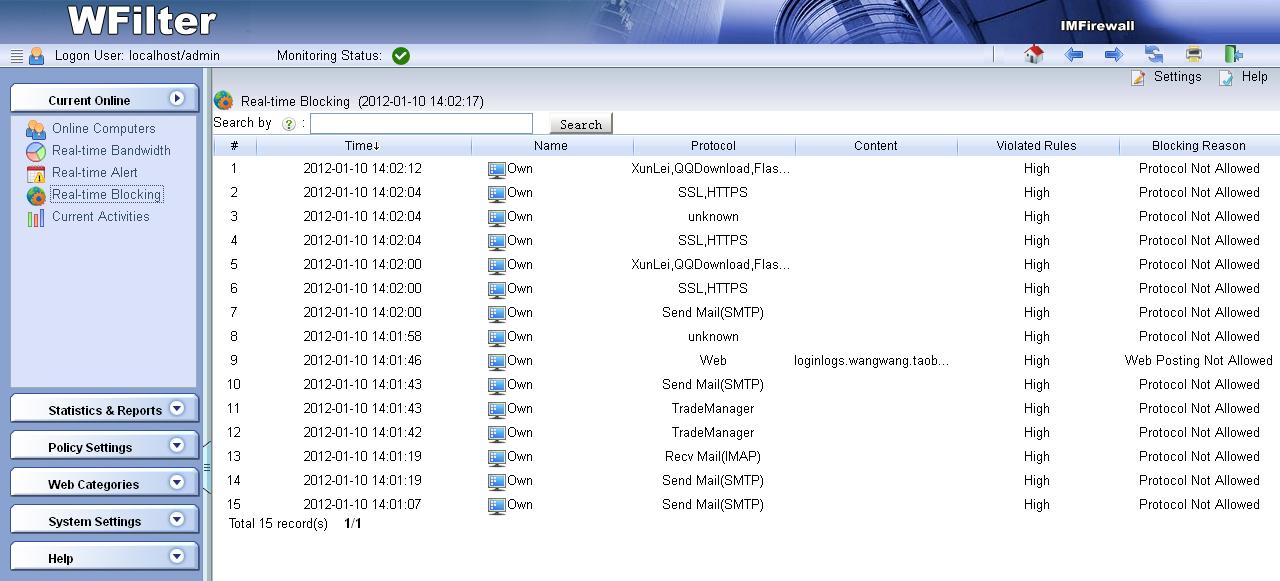The image size is (1280, 581).
Task: Open Real-time Bandwidth in the sidebar
Action: coord(111,150)
